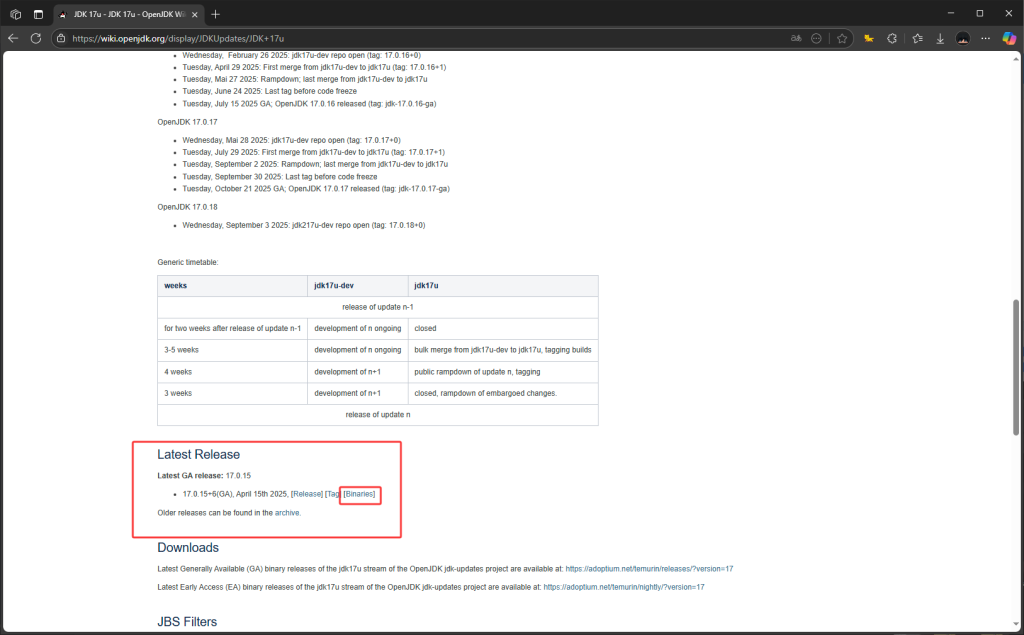1024x635 pixels.
Task: Click the 'Tuesday, October 21 2025 GA' bullet
Action: point(316,189)
